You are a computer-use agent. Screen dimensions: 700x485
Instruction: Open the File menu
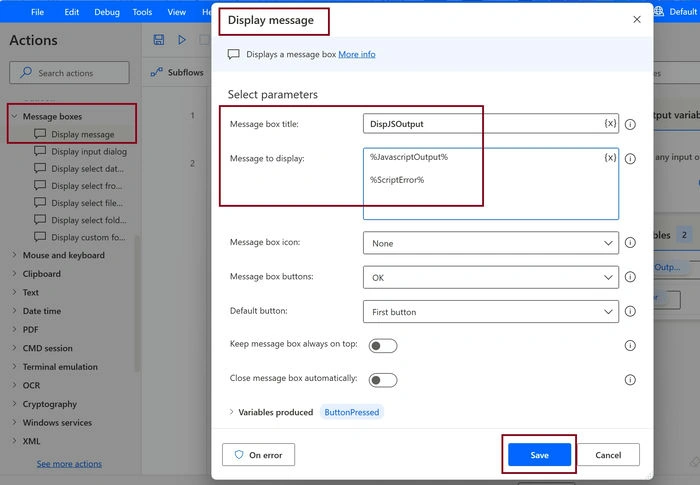(x=38, y=12)
